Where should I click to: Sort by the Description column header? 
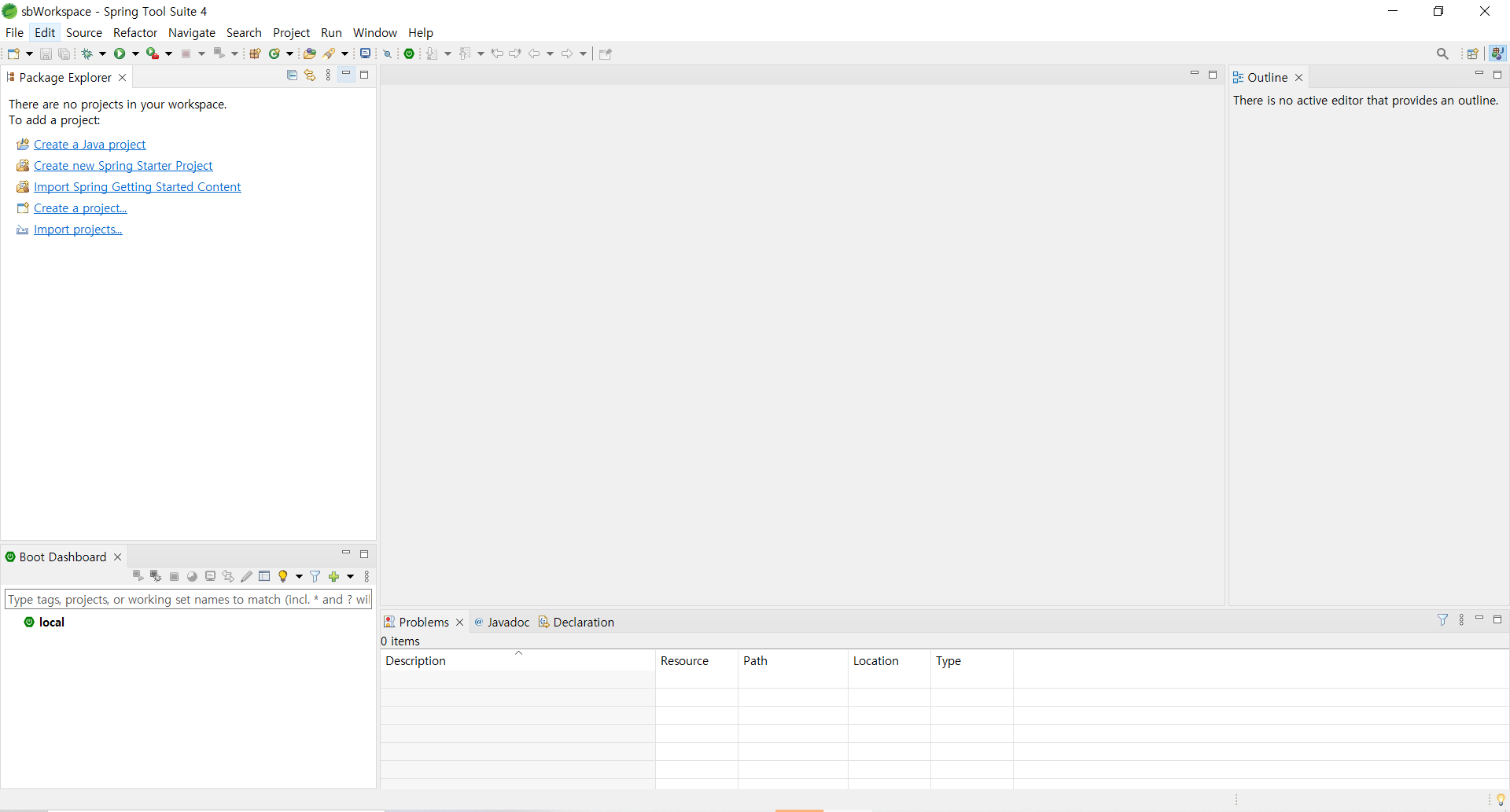click(x=517, y=661)
